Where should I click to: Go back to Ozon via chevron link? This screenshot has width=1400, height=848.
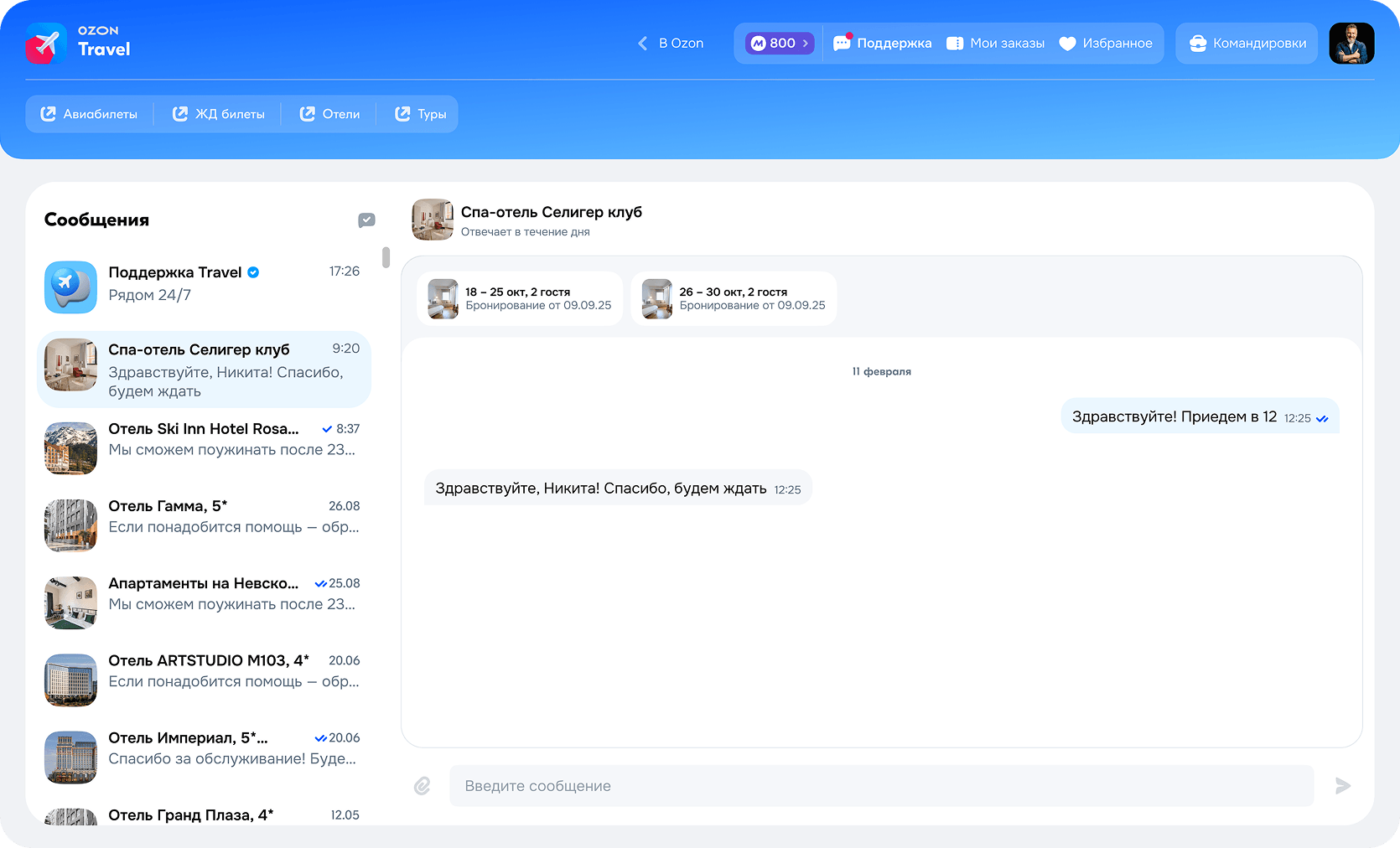point(671,44)
